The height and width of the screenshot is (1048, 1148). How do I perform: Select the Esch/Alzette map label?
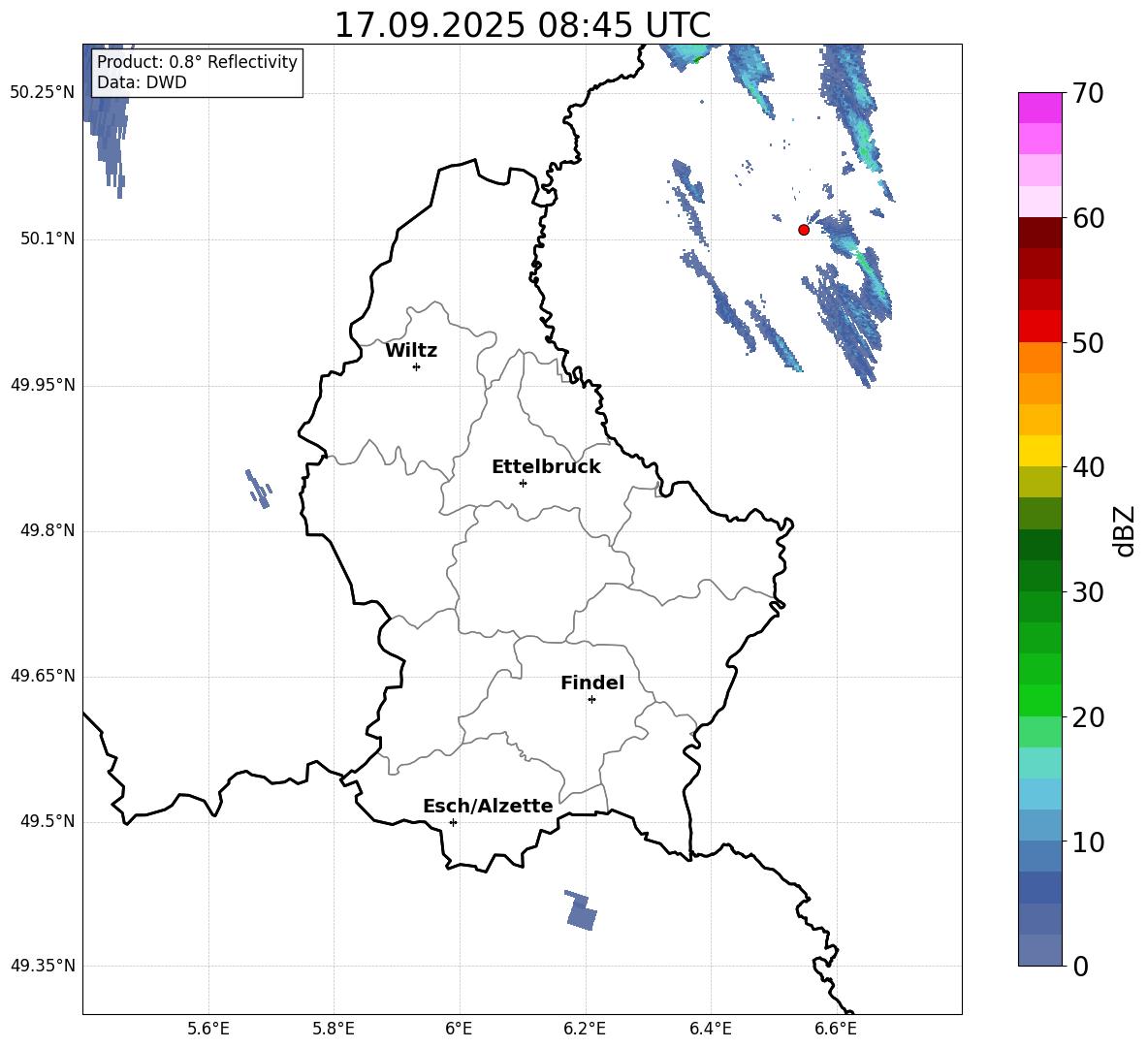coord(488,806)
